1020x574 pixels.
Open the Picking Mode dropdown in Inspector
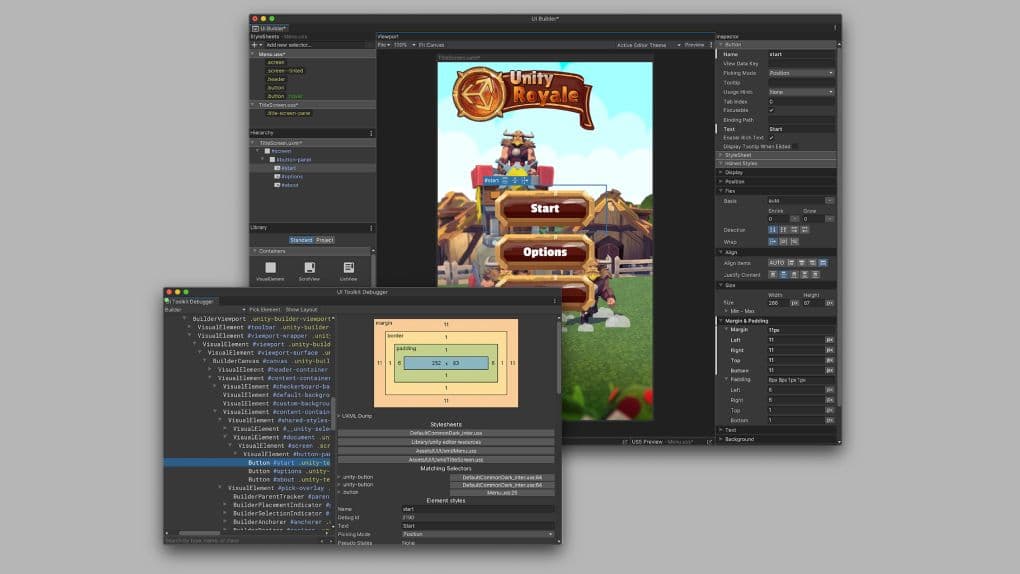(x=801, y=73)
